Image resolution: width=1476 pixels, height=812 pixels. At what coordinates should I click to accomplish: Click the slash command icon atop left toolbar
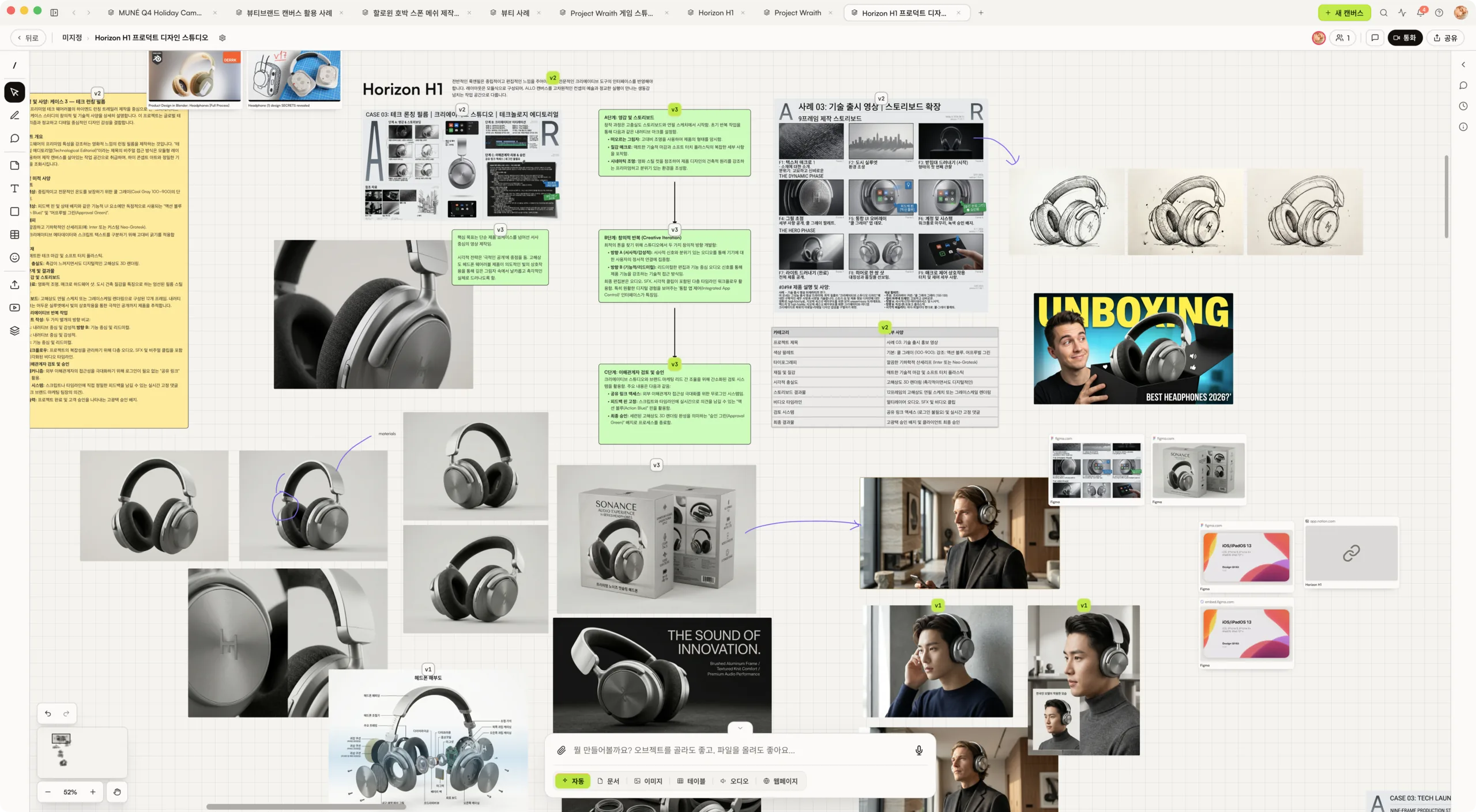15,65
